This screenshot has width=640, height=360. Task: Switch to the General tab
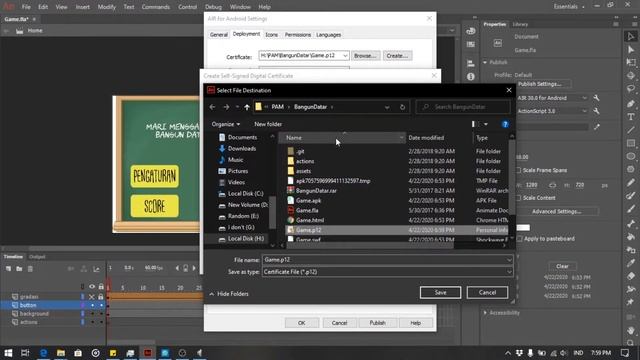click(219, 35)
